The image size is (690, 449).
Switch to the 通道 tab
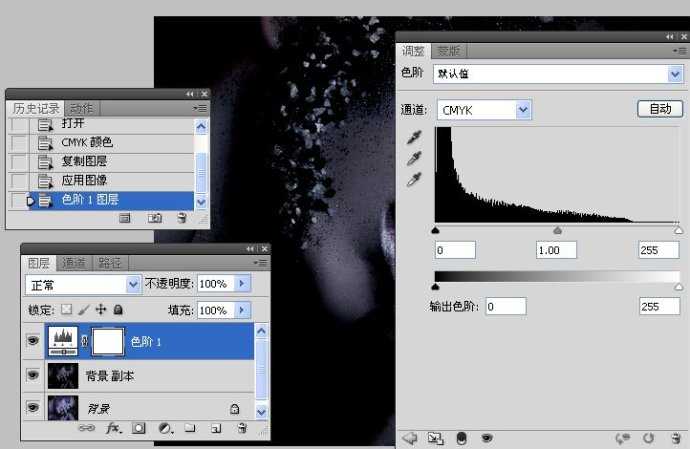pyautogui.click(x=73, y=263)
